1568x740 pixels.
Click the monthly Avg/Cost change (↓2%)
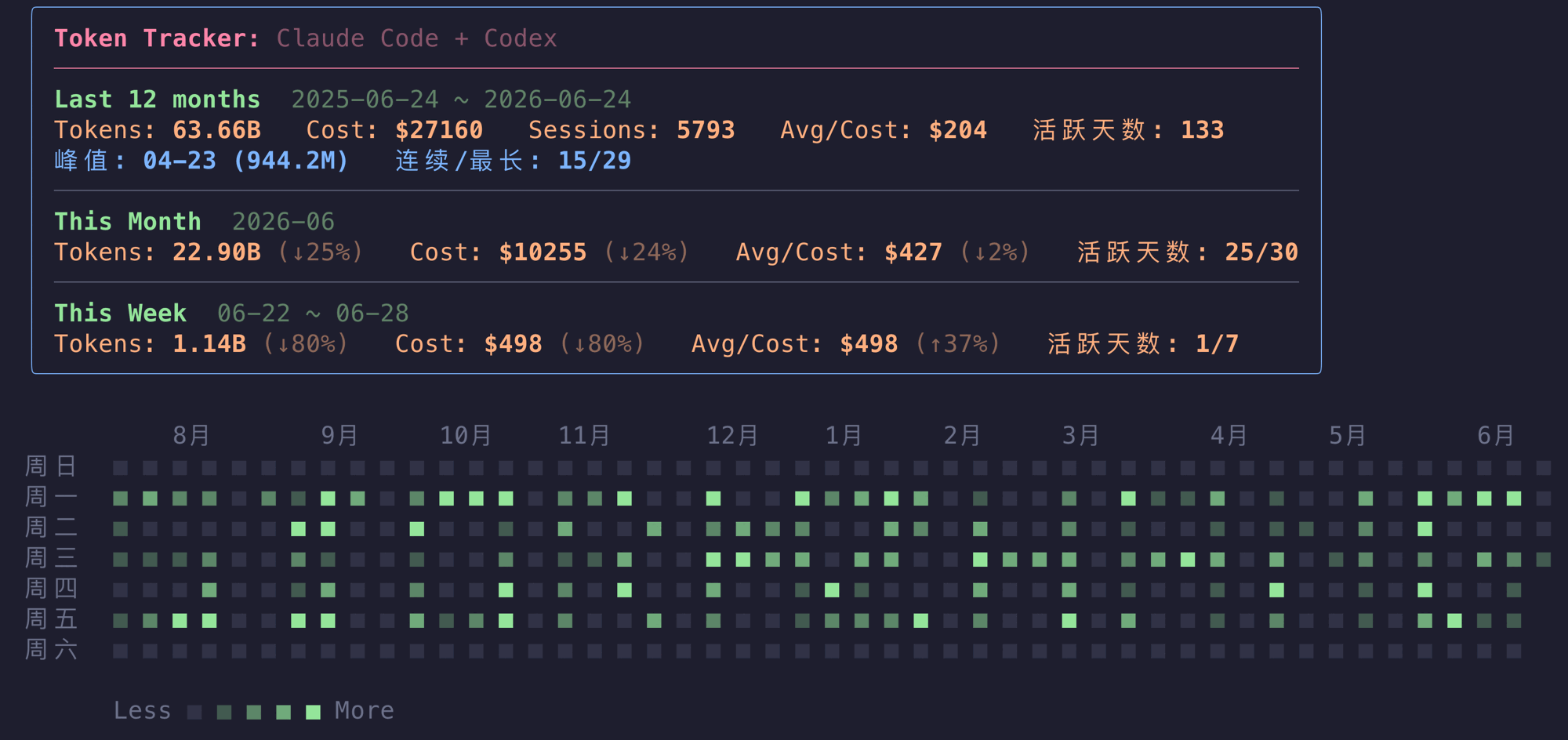tap(995, 252)
